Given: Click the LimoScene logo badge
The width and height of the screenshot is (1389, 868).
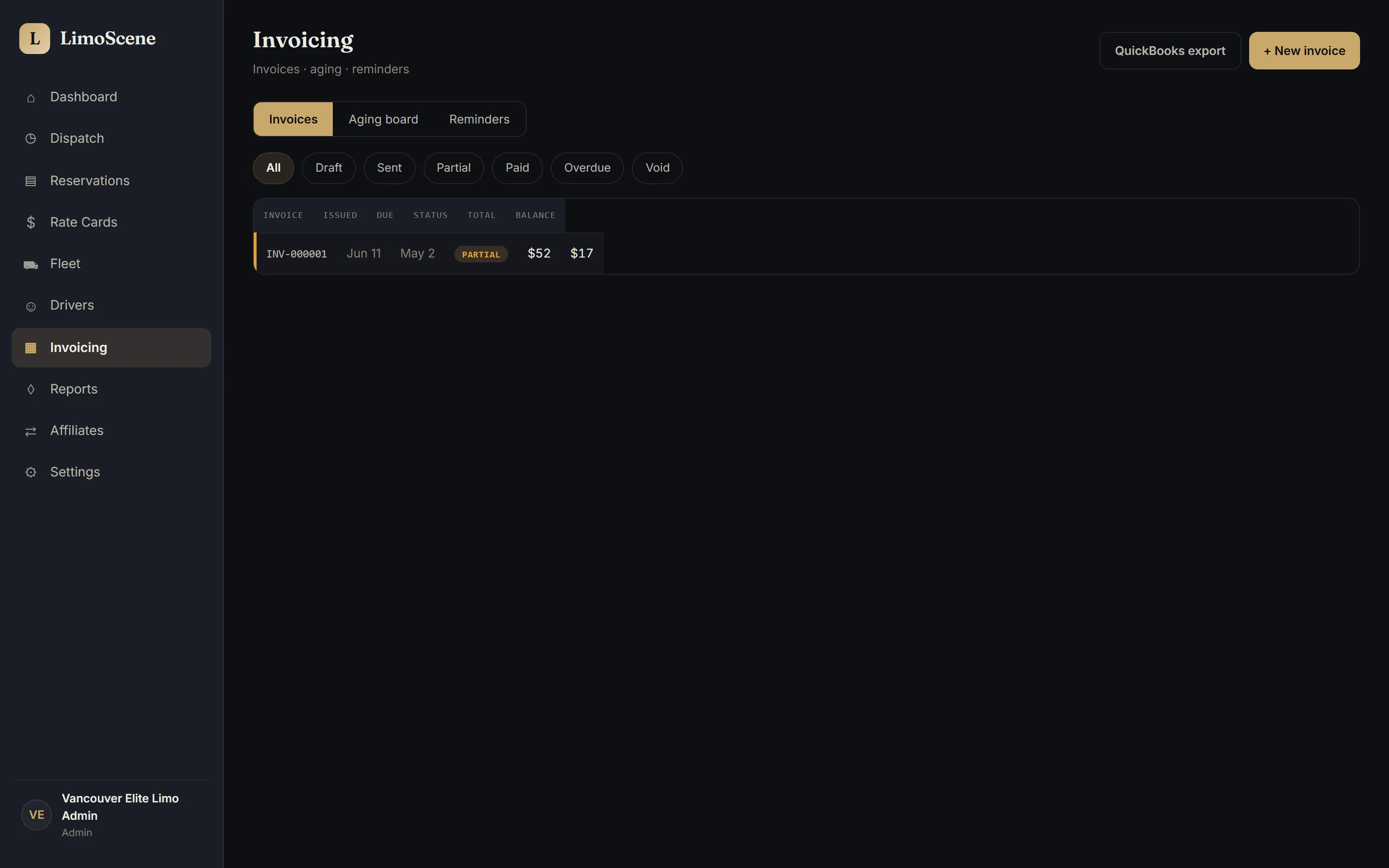Looking at the screenshot, I should click(x=34, y=39).
